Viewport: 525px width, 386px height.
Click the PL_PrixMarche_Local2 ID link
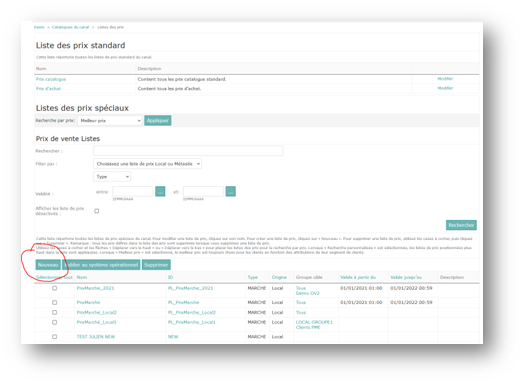pyautogui.click(x=192, y=312)
